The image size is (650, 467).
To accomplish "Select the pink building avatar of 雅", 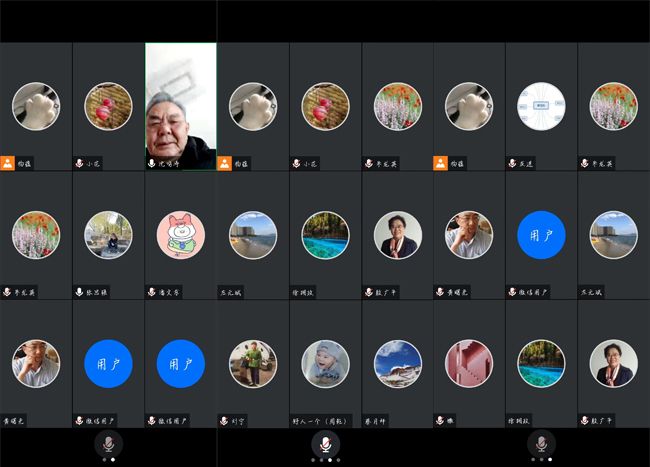I will pos(469,364).
